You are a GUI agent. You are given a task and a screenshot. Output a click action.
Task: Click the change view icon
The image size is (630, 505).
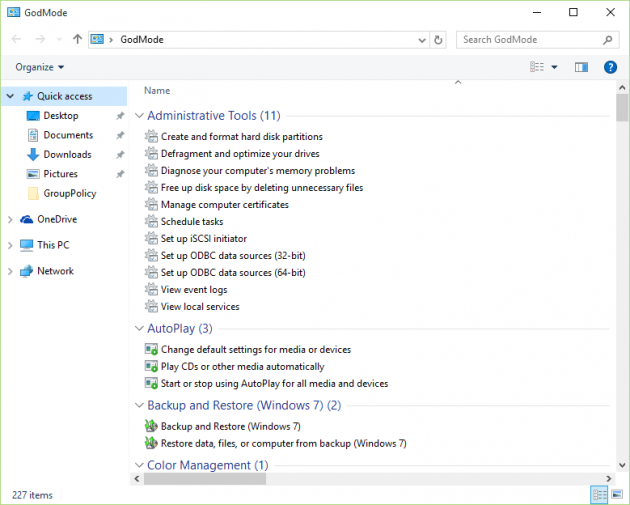tap(537, 67)
